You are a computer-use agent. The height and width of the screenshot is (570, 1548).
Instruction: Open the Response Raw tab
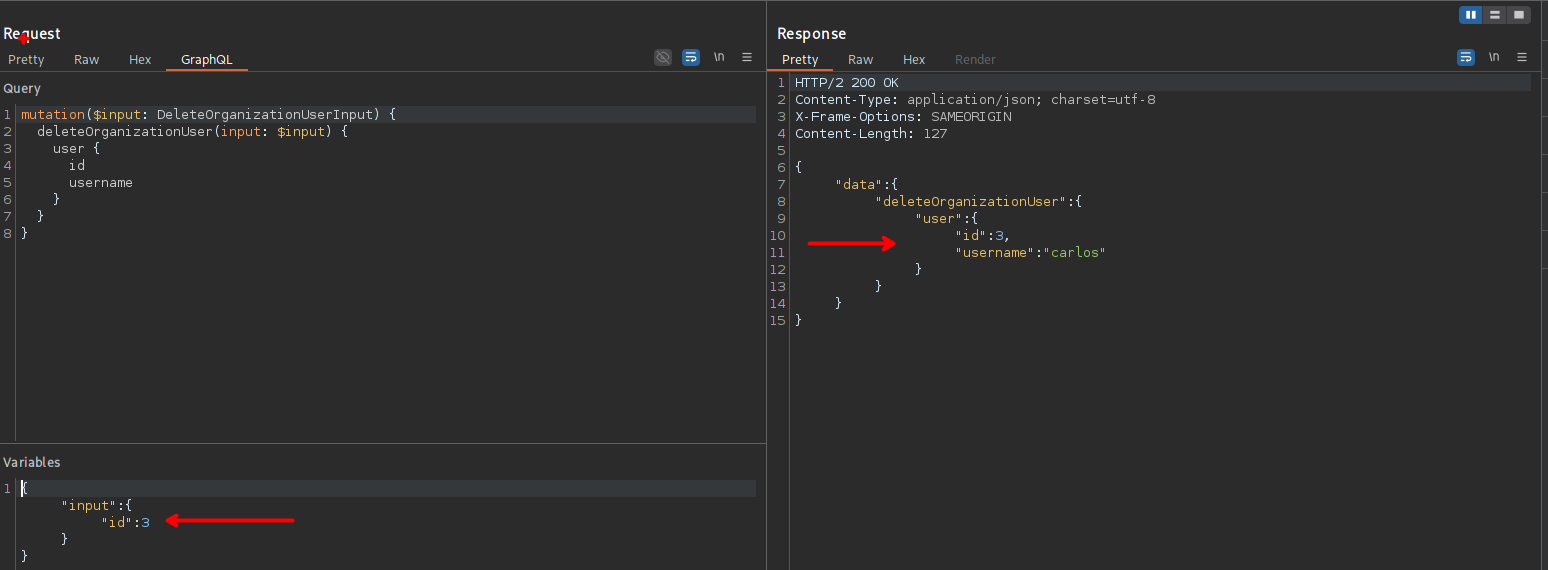pyautogui.click(x=860, y=60)
